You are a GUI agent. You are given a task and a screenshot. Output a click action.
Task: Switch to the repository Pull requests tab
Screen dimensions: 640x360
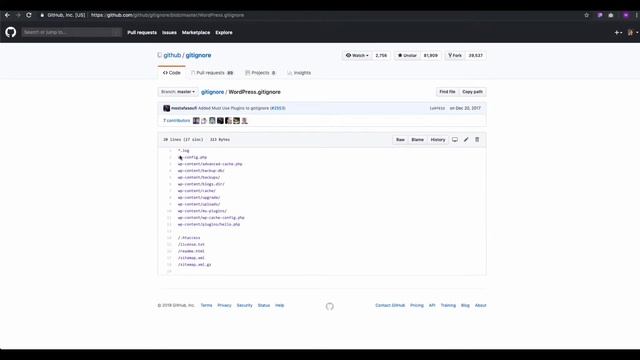(212, 73)
